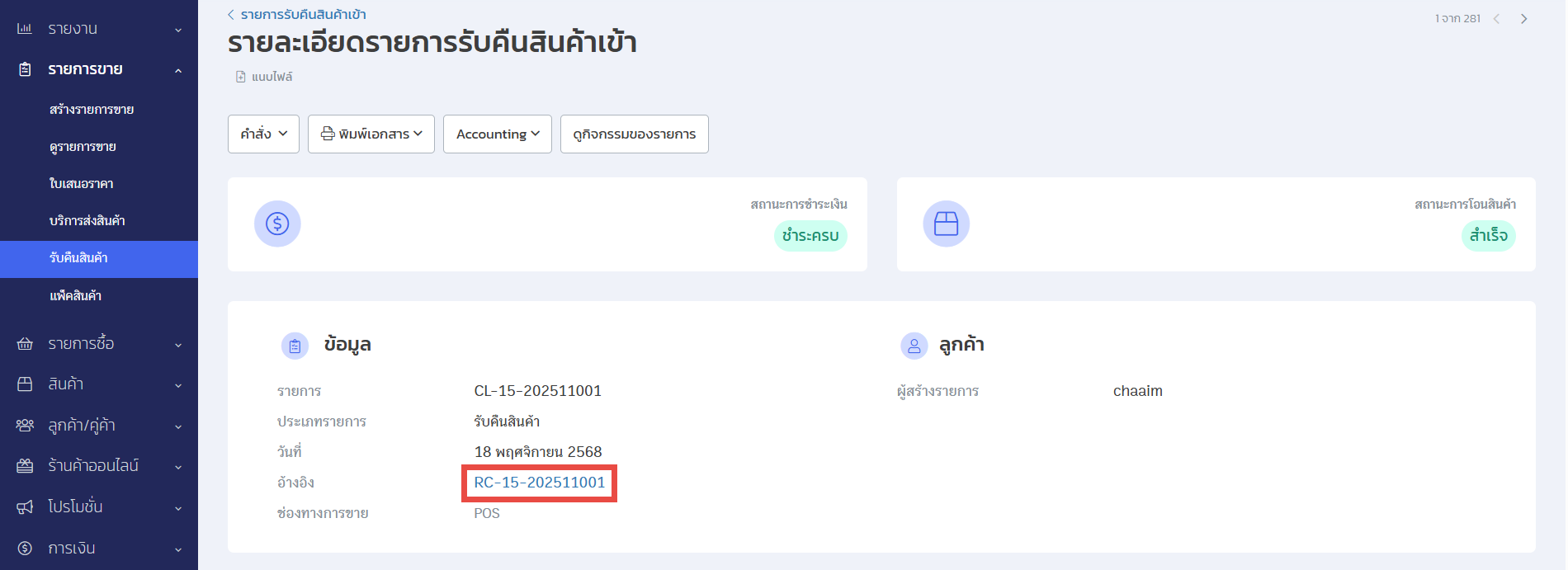Image resolution: width=1568 pixels, height=570 pixels.
Task: Select แพ็คสินค้า in the sidebar
Action: point(75,295)
